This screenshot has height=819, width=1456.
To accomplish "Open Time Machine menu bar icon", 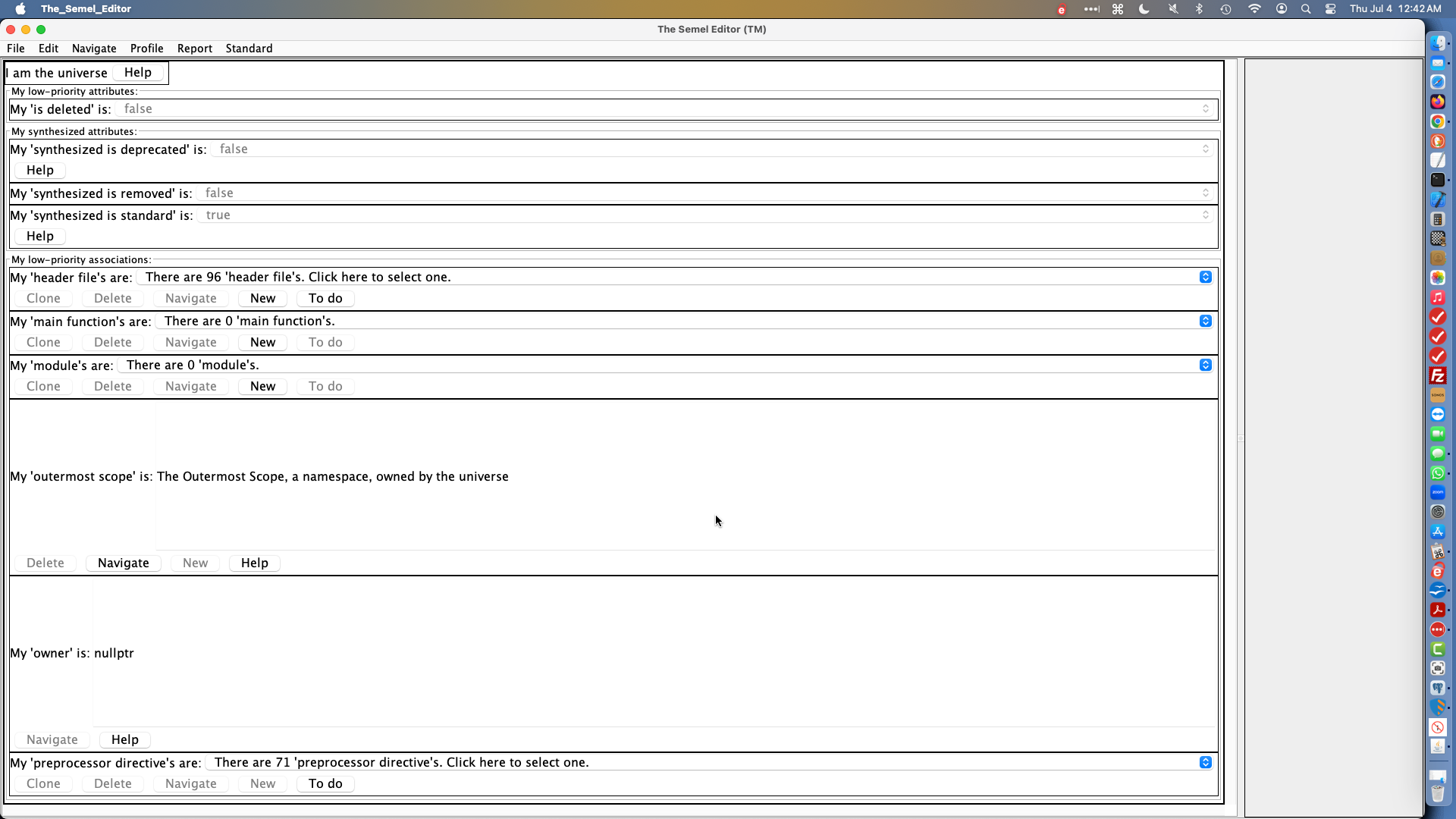I will [1226, 9].
